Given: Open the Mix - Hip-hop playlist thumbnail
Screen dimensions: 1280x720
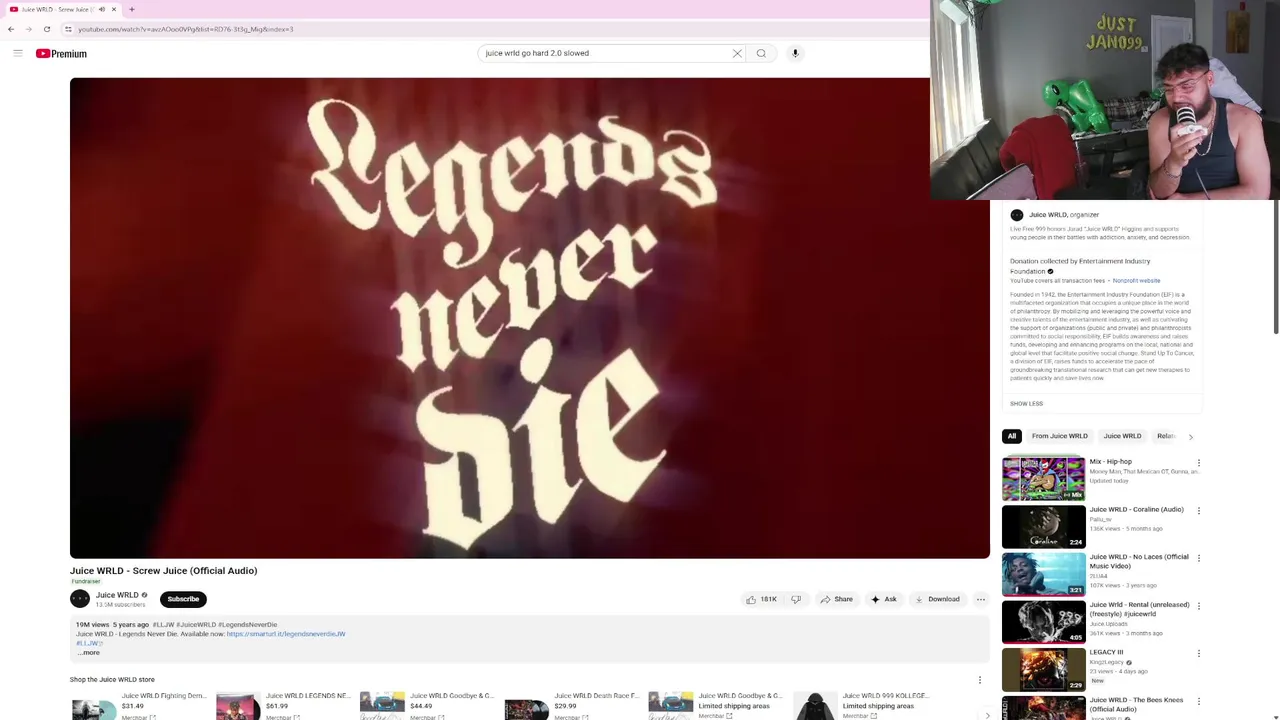Looking at the screenshot, I should pyautogui.click(x=1043, y=479).
